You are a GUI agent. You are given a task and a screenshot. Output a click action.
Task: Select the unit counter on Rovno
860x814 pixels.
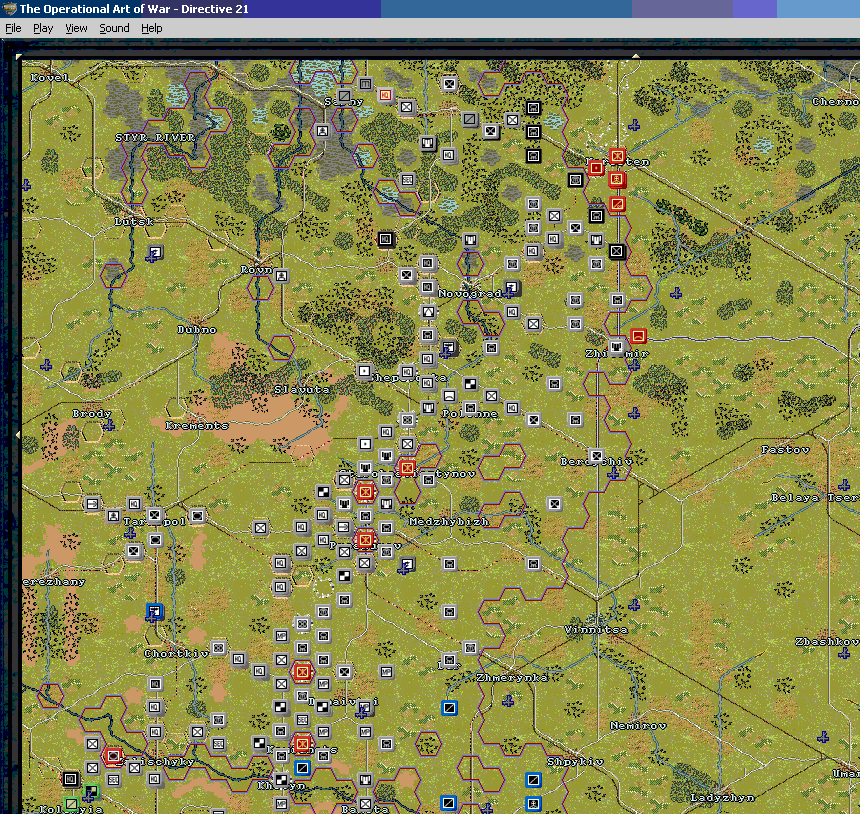coord(281,275)
